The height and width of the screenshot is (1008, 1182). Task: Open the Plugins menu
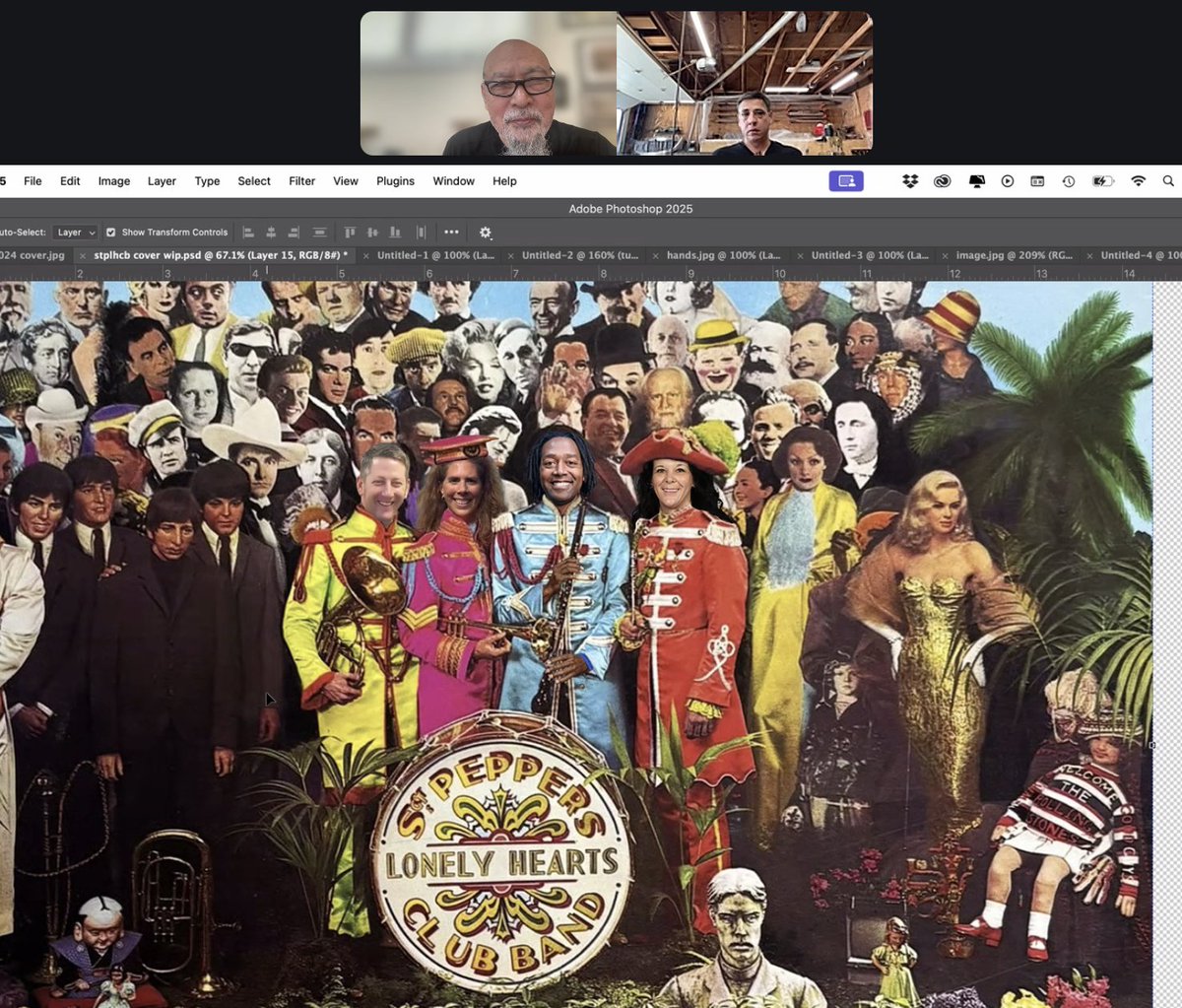(396, 181)
